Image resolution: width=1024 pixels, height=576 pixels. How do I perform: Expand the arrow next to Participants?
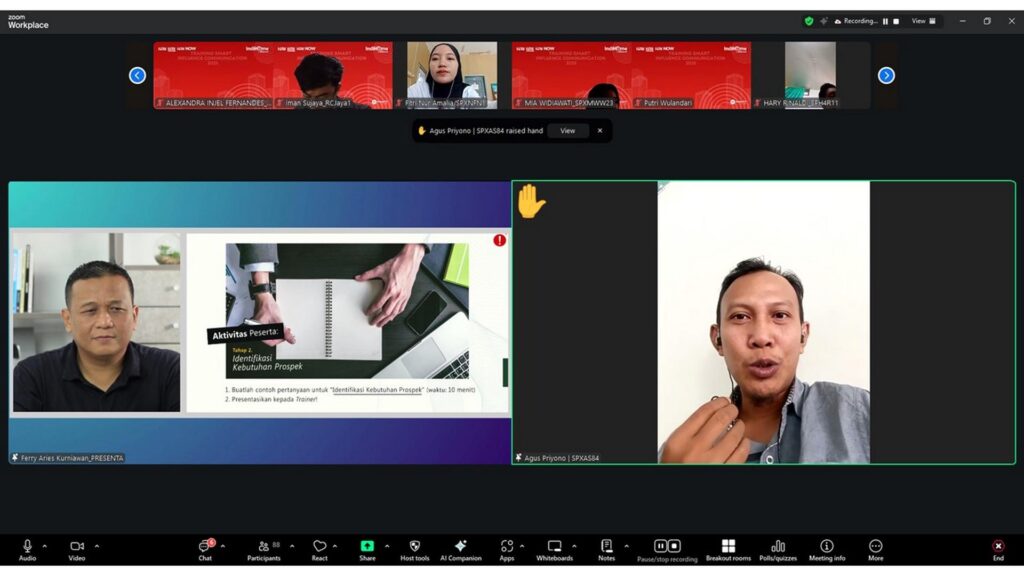(292, 546)
